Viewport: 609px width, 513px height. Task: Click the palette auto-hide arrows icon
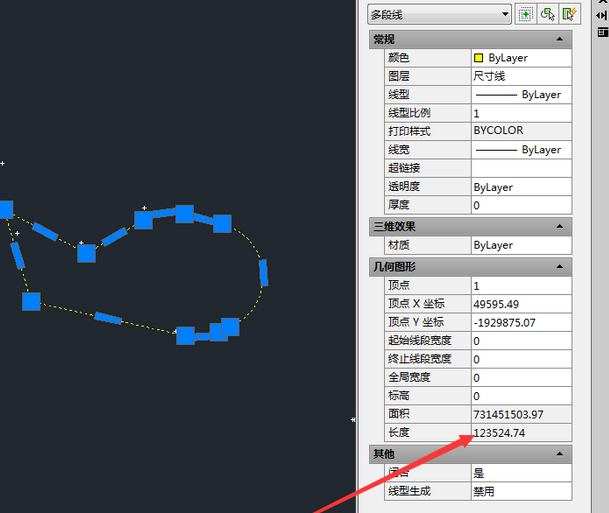602,16
